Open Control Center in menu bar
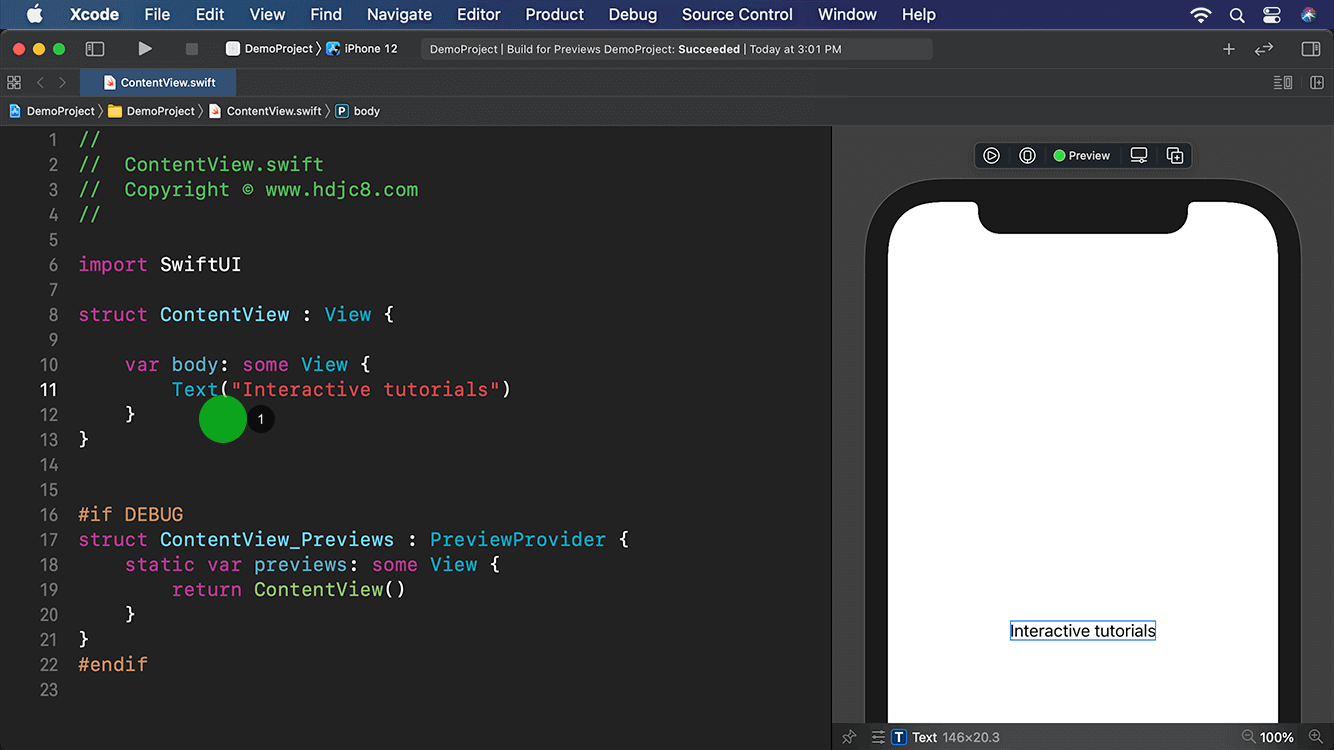Viewport: 1334px width, 750px height. [1272, 15]
